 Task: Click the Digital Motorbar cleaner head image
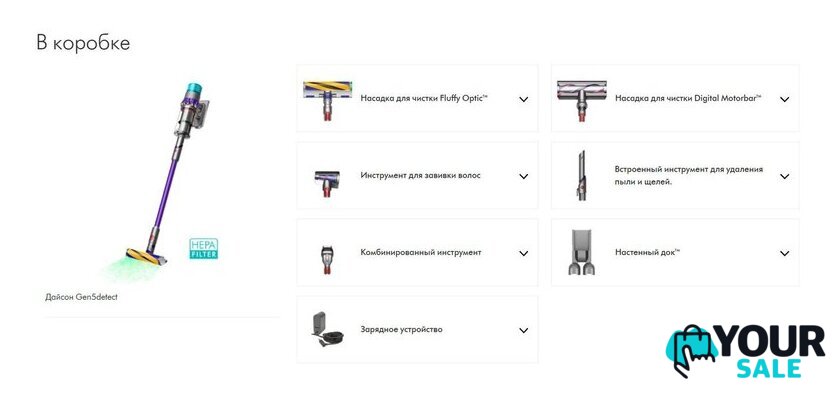[582, 100]
